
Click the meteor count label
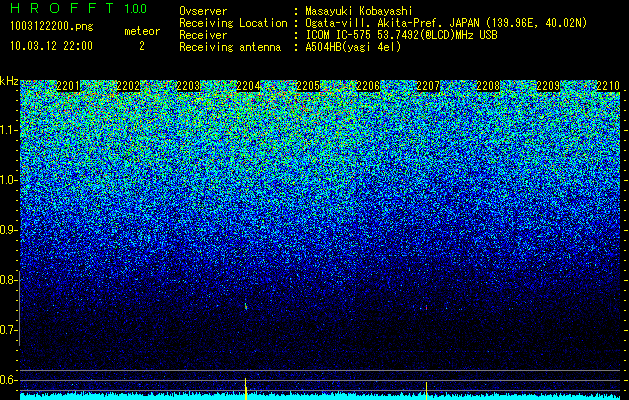click(142, 31)
